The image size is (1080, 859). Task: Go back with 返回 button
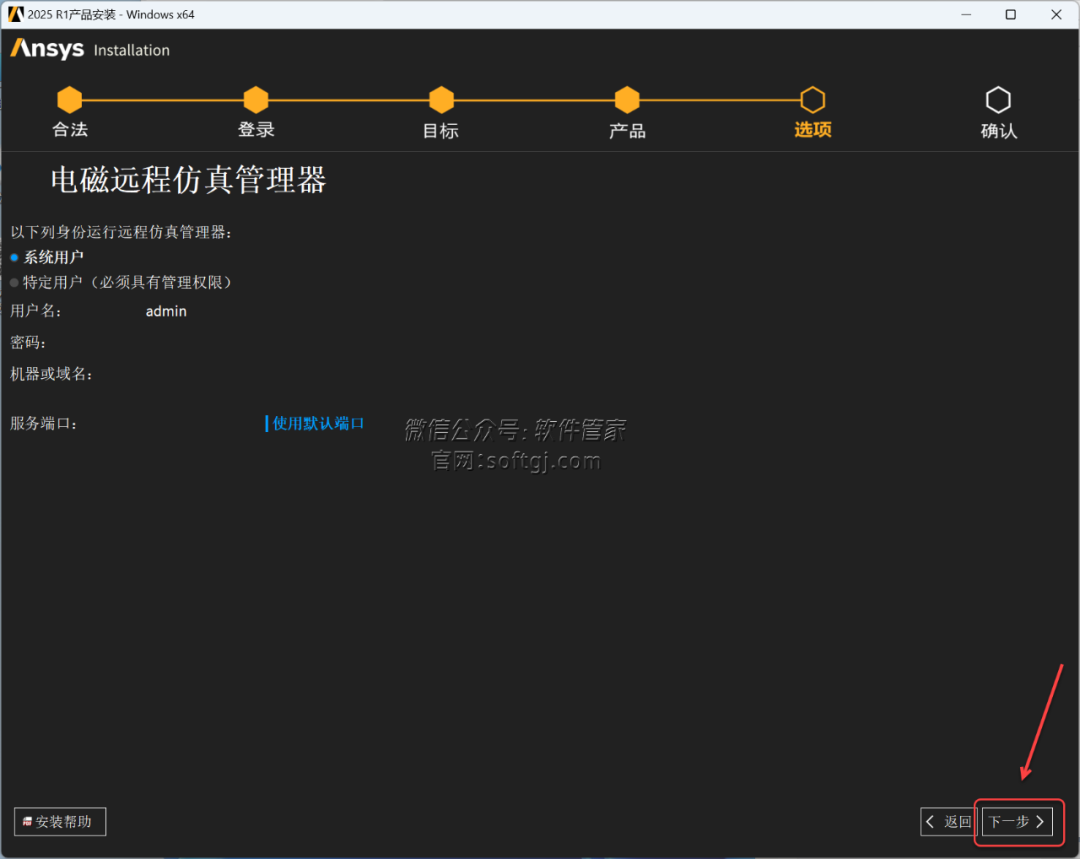[x=948, y=822]
